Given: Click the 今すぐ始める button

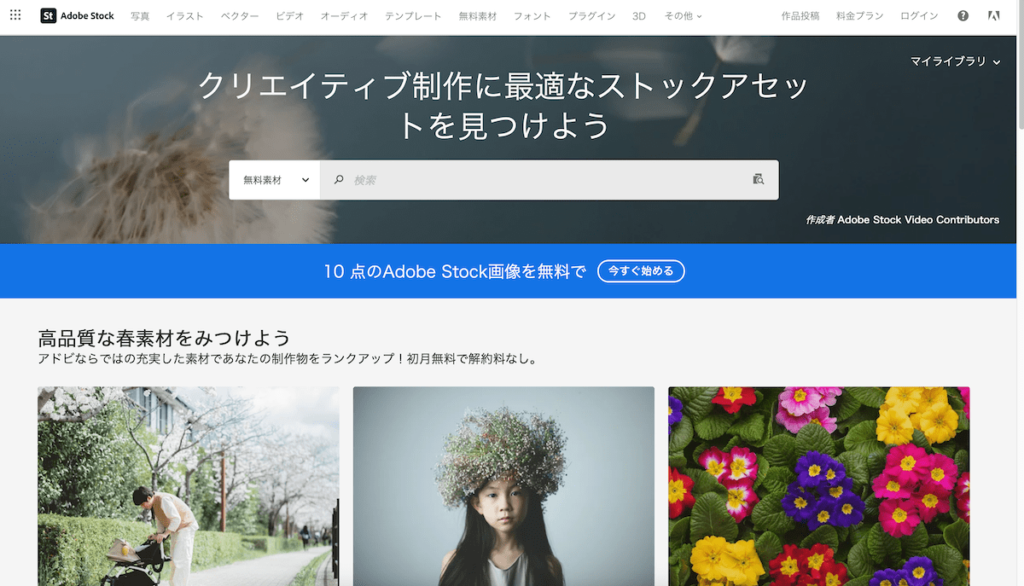Looking at the screenshot, I should pos(640,270).
